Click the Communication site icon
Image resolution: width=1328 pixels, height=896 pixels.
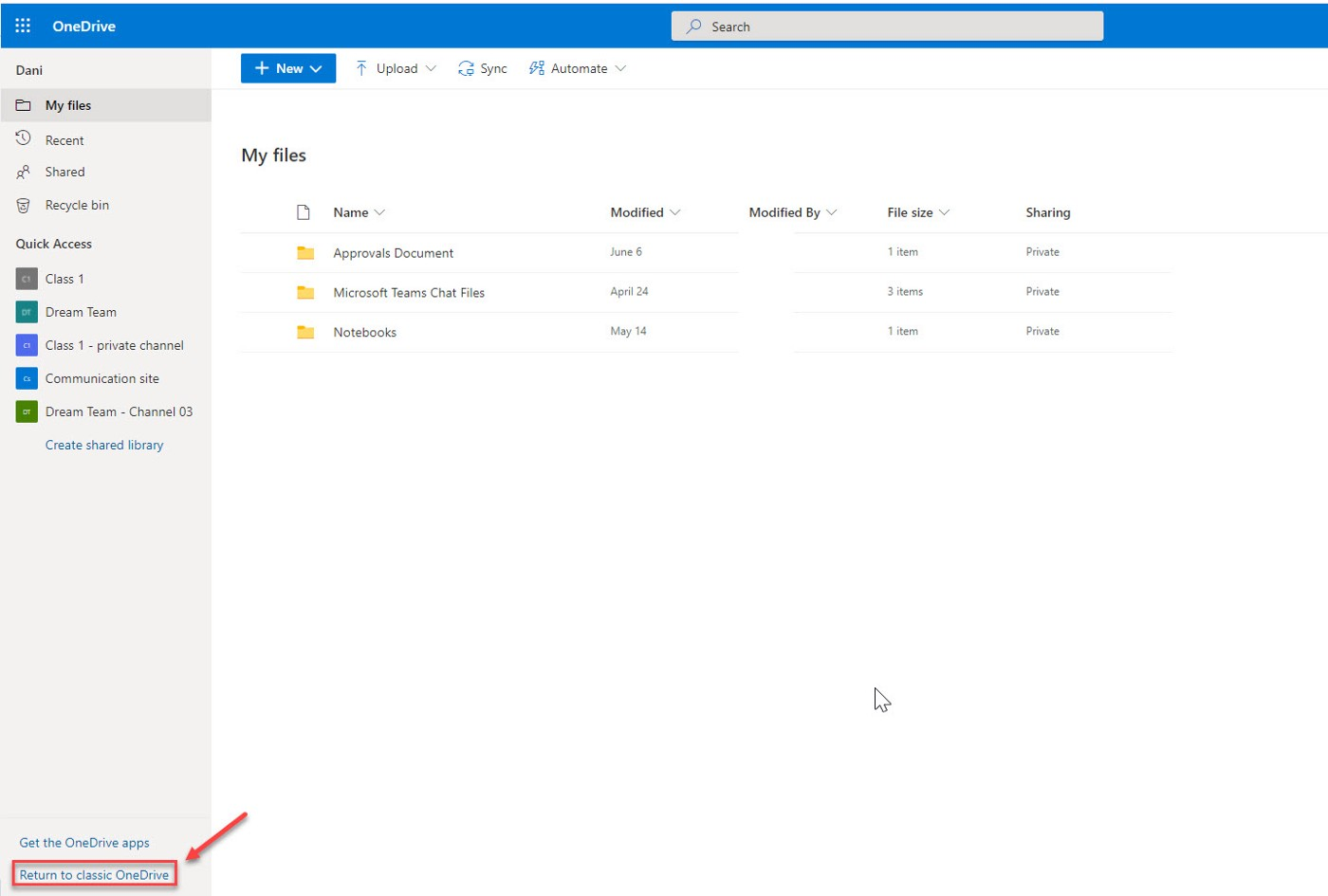(x=27, y=378)
